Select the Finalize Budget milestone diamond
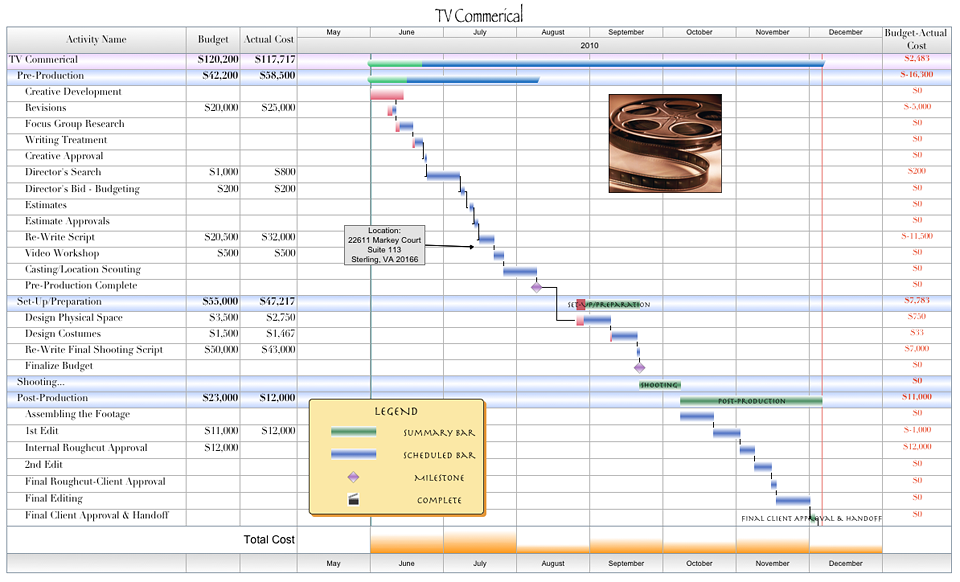The image size is (960, 582). coord(640,367)
